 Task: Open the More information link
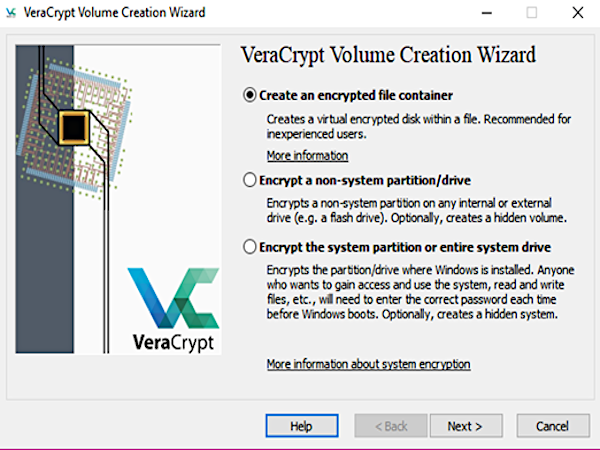click(307, 156)
